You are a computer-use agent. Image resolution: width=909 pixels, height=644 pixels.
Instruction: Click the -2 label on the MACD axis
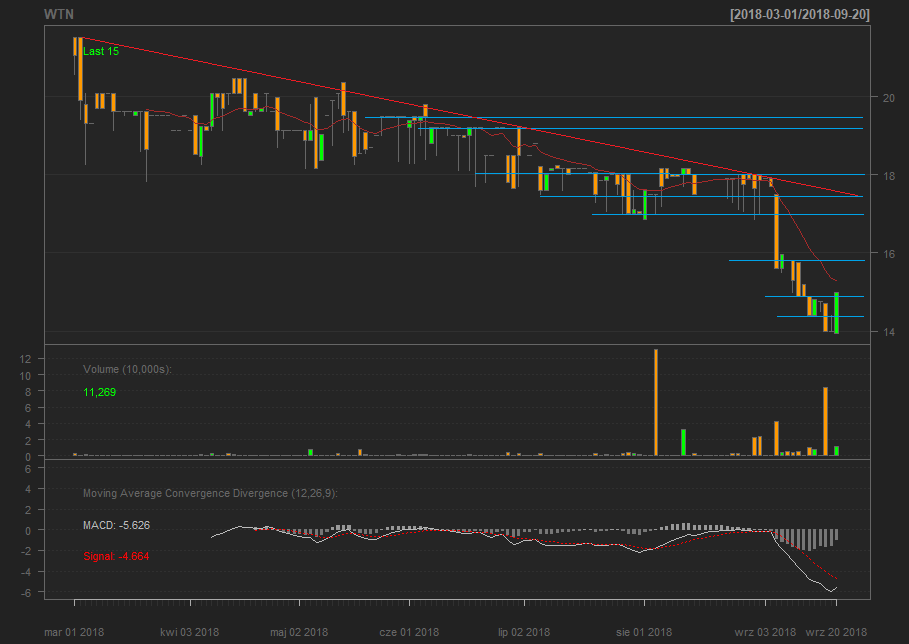point(26,551)
